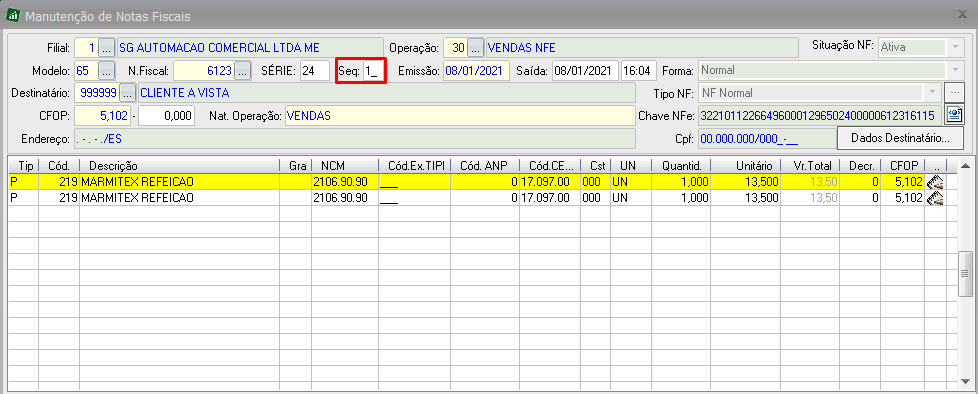Click the NCM column header
Viewport: 978px width, 394px height.
tap(345, 166)
